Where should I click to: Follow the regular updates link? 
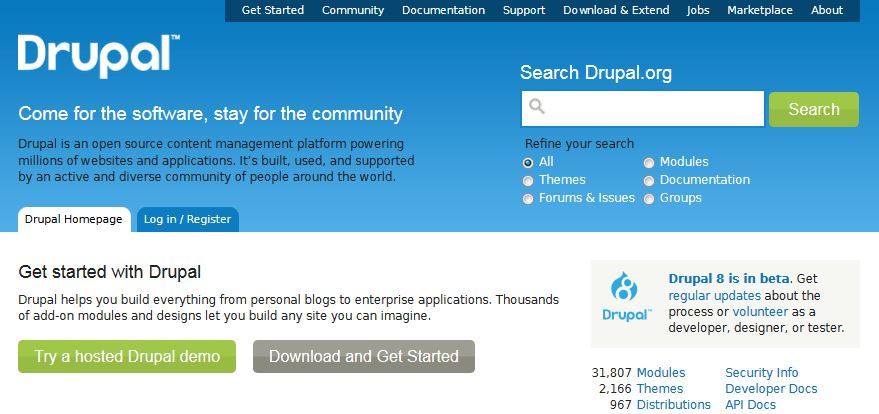point(714,296)
